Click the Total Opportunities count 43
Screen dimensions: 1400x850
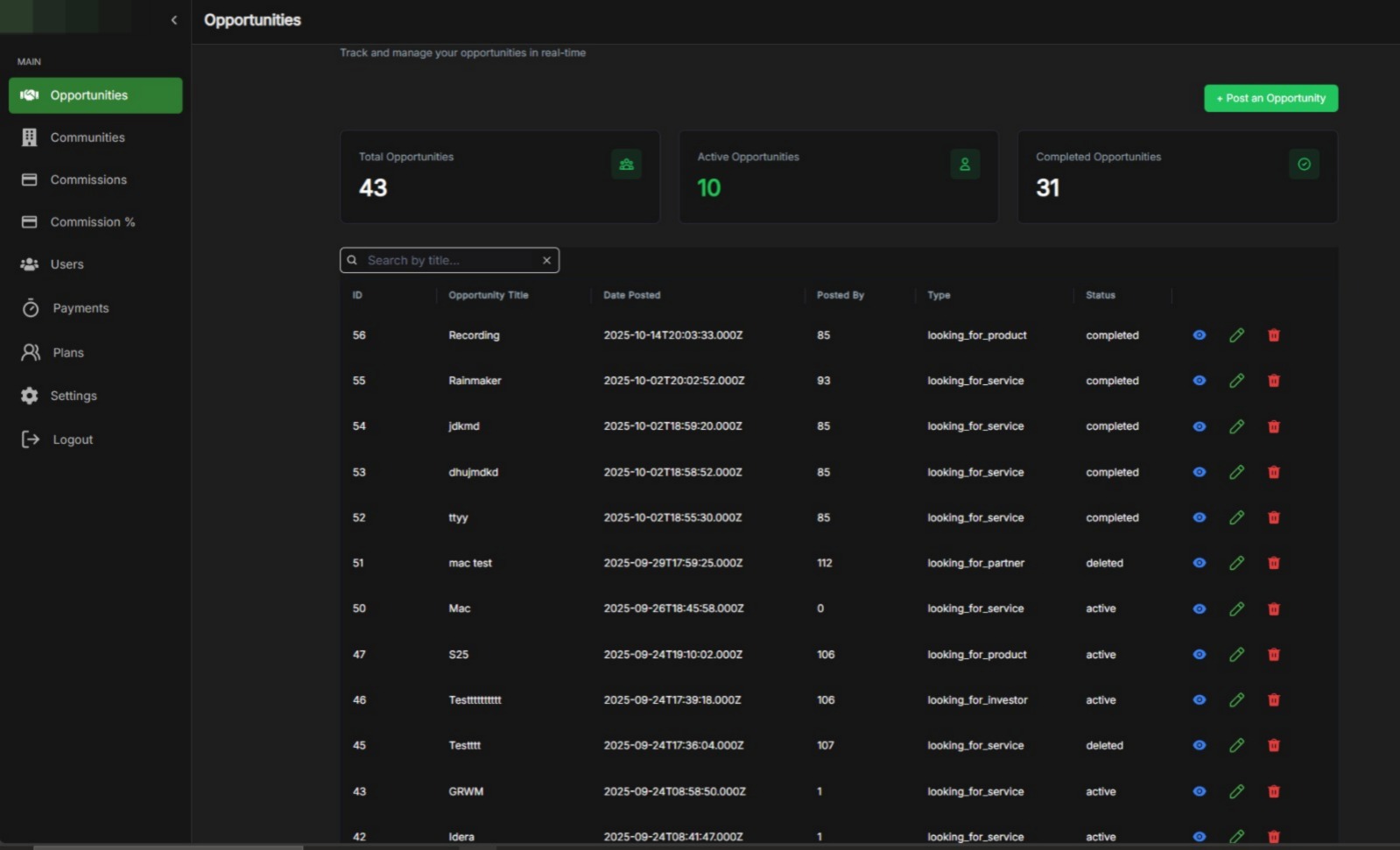tap(373, 188)
